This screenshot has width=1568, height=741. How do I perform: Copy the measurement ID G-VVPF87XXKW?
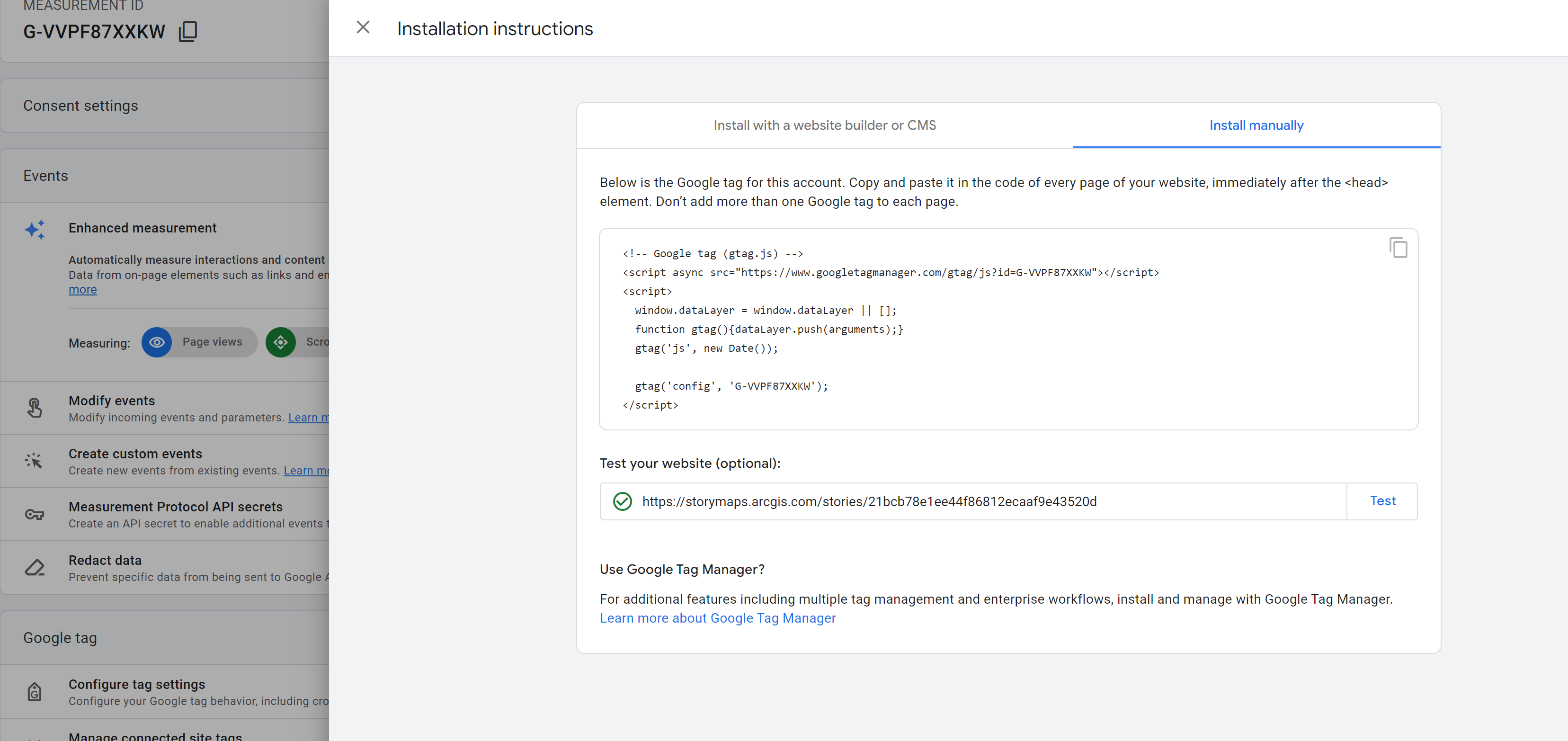click(x=188, y=31)
